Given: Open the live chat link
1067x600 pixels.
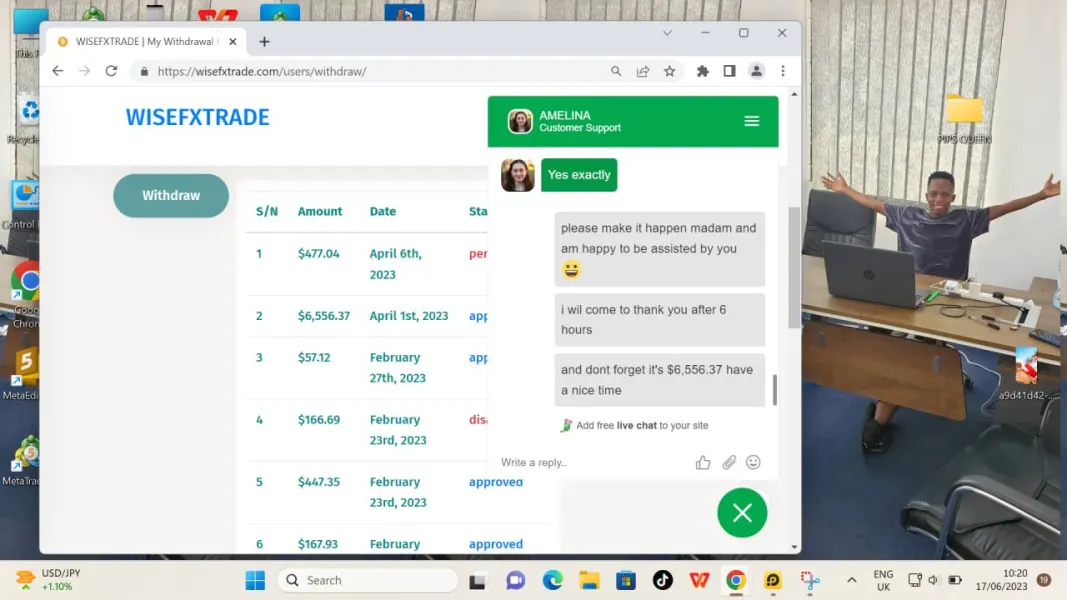Looking at the screenshot, I should coord(636,425).
